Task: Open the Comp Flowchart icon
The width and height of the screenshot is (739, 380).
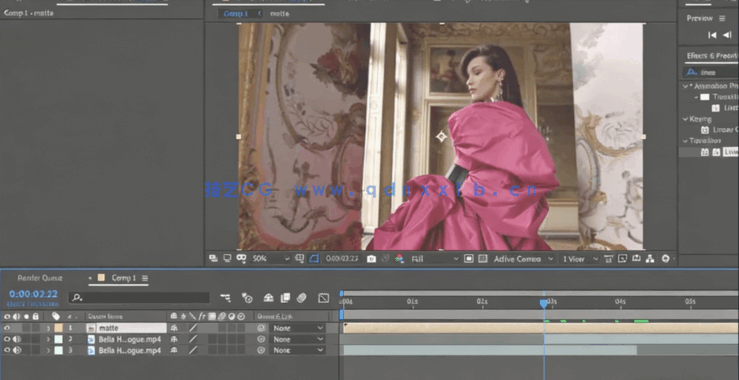Action: [x=650, y=258]
